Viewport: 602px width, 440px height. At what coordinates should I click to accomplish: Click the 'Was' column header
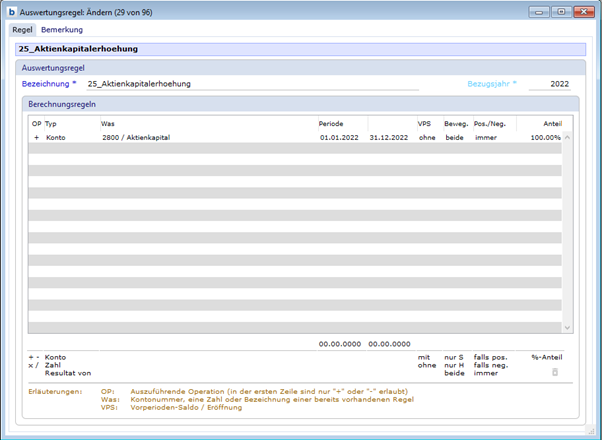click(x=108, y=123)
